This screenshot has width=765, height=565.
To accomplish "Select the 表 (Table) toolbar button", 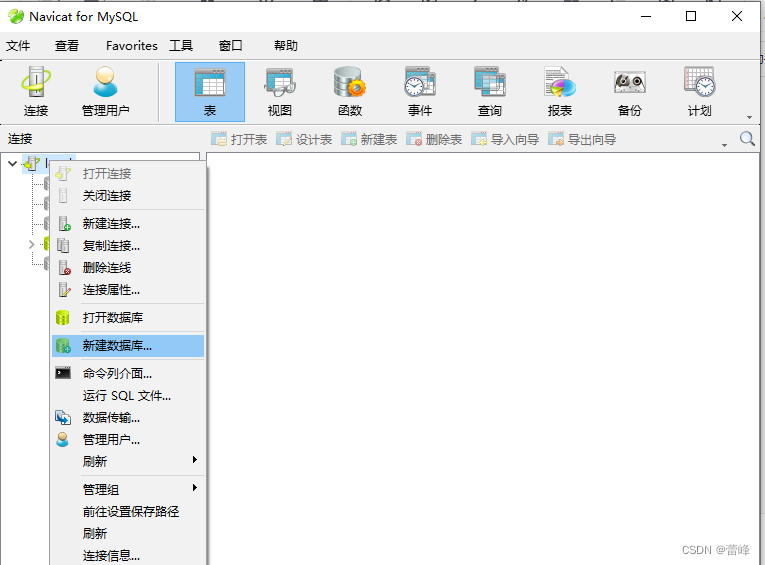I will click(210, 92).
